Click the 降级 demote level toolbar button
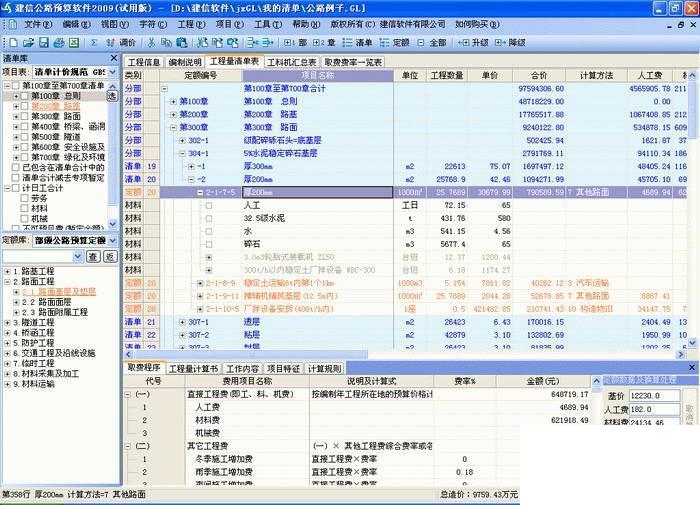This screenshot has height=505, width=700. tap(510, 42)
